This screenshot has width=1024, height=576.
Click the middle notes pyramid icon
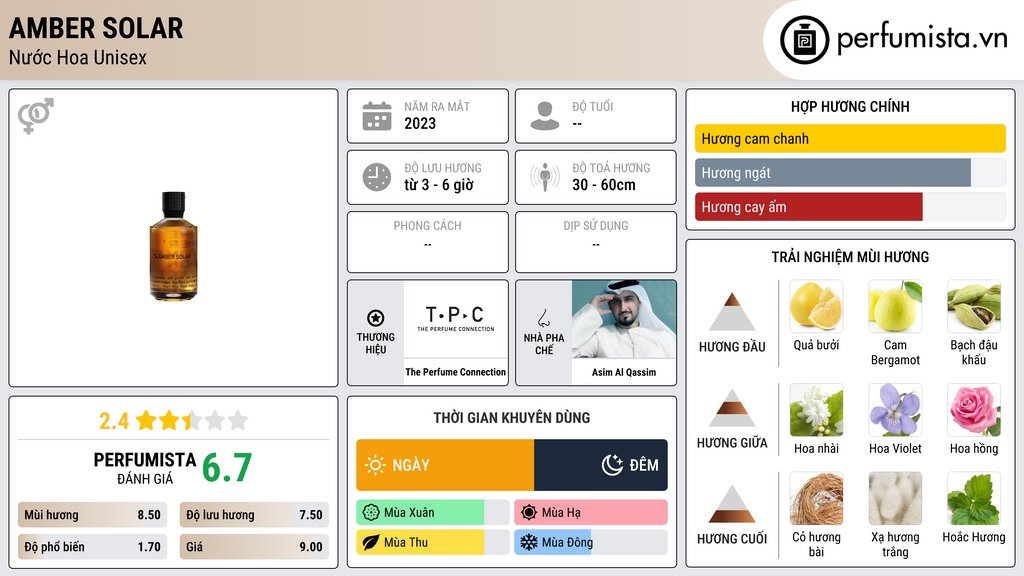(x=732, y=408)
